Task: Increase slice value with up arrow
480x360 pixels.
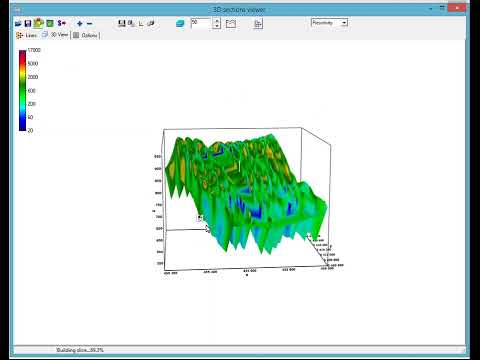Action: [x=217, y=21]
